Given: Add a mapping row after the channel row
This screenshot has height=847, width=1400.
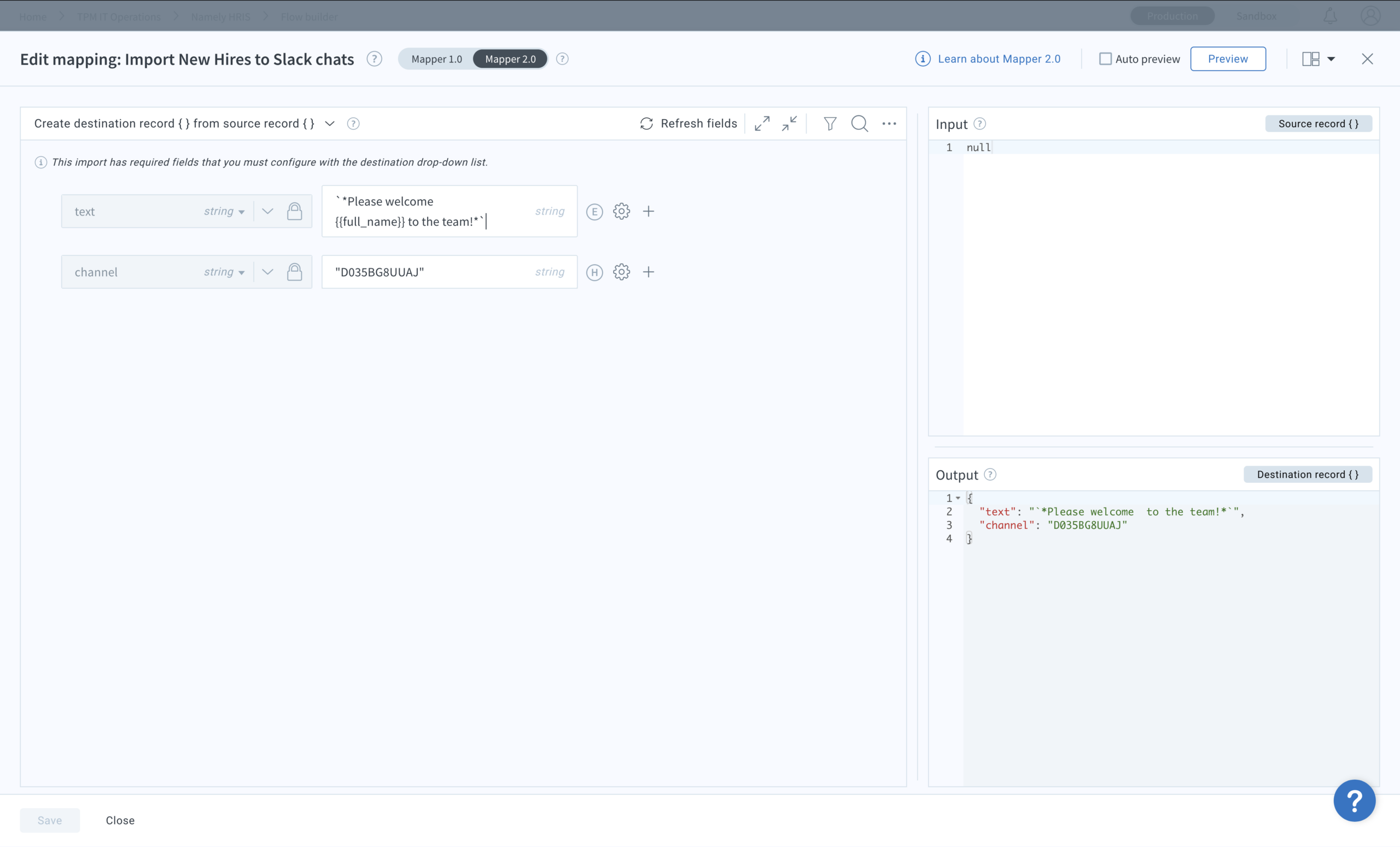Looking at the screenshot, I should [648, 272].
